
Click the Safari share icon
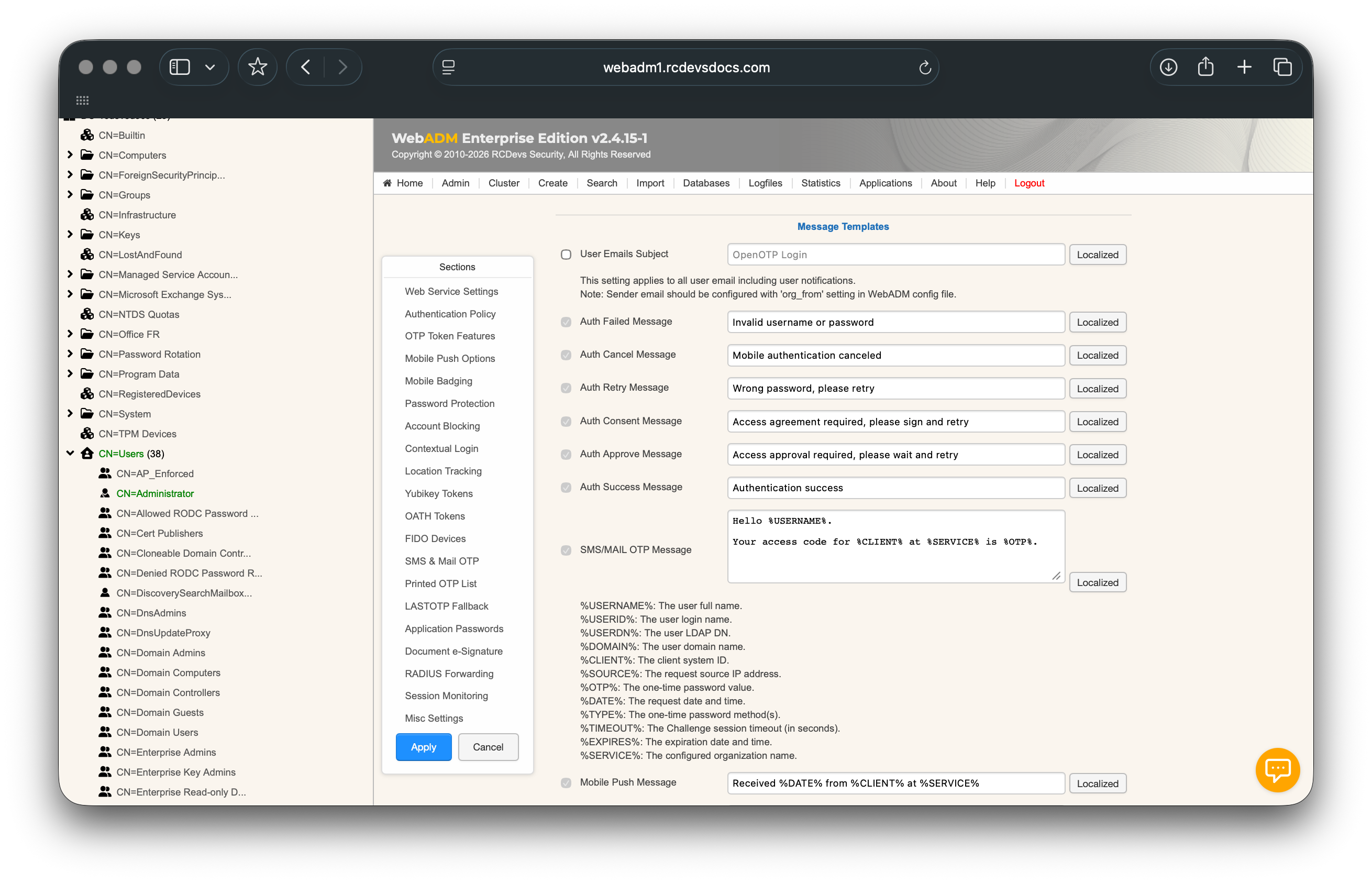tap(1205, 67)
